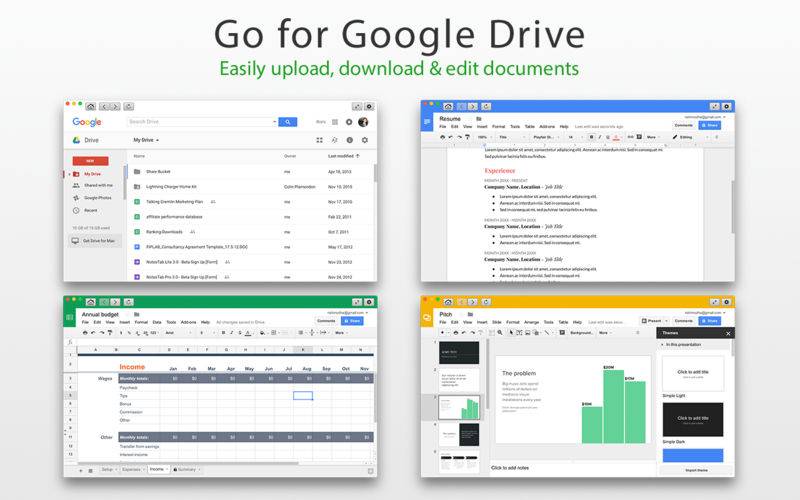Click borders icon in Annual budget toolbar
Viewport: 800px width, 500px height.
pos(274,333)
